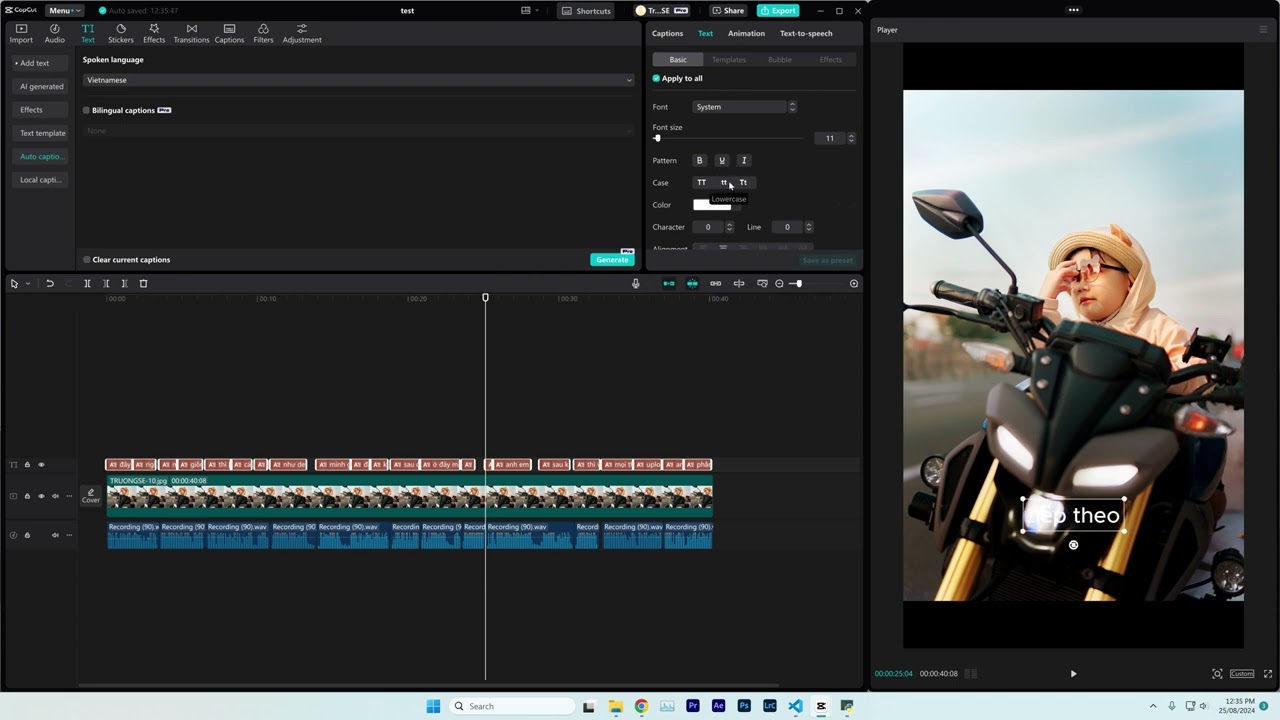Screen dimensions: 1280x720
Task: Adjust the Line spacing stepper
Action: [x=809, y=227]
